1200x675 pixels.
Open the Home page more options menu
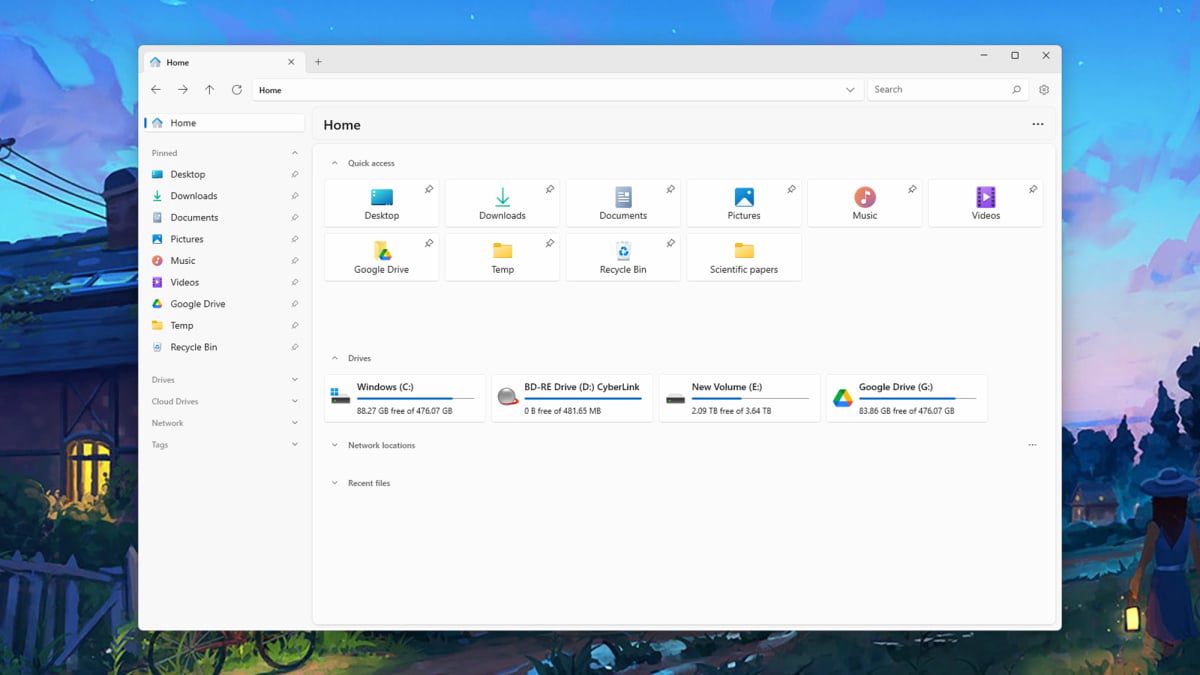(x=1037, y=125)
